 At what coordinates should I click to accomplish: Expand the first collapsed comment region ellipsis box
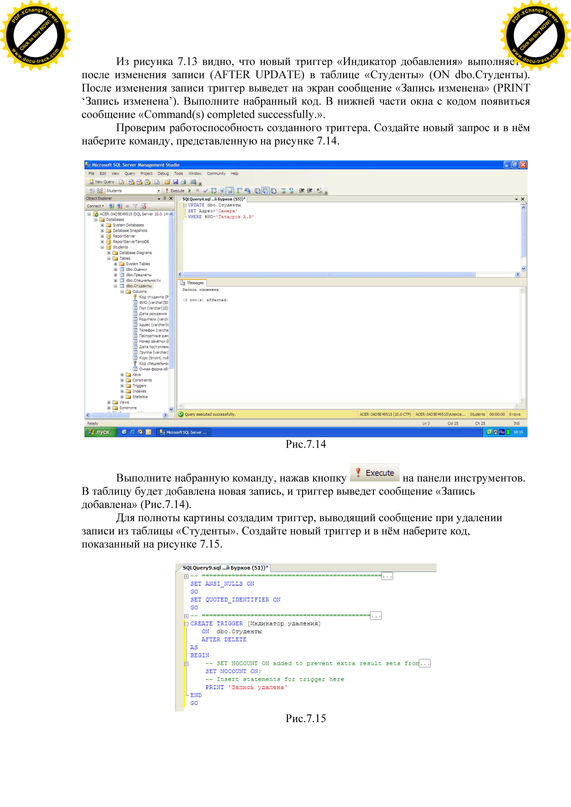[387, 576]
